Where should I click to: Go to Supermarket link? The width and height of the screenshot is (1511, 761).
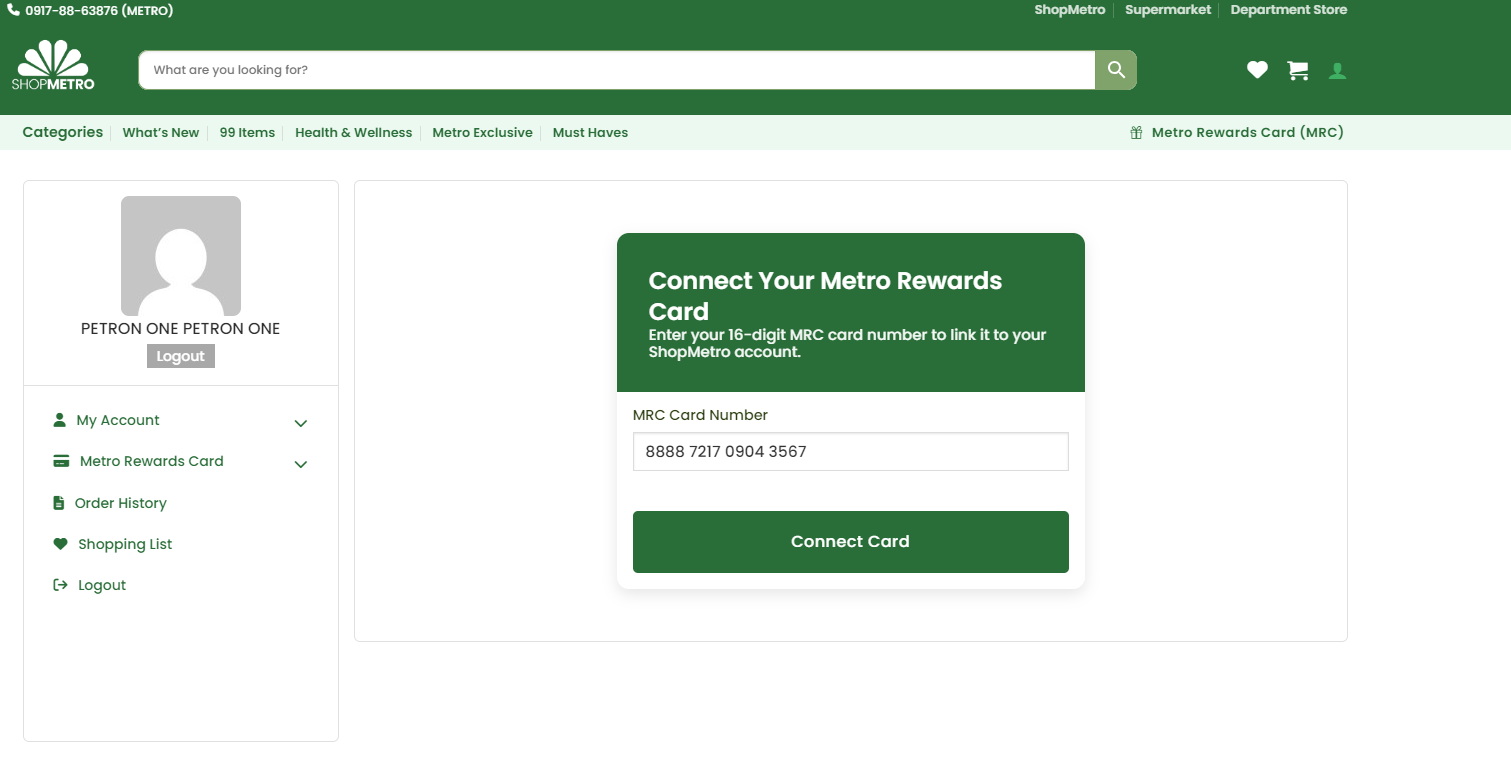(1168, 10)
